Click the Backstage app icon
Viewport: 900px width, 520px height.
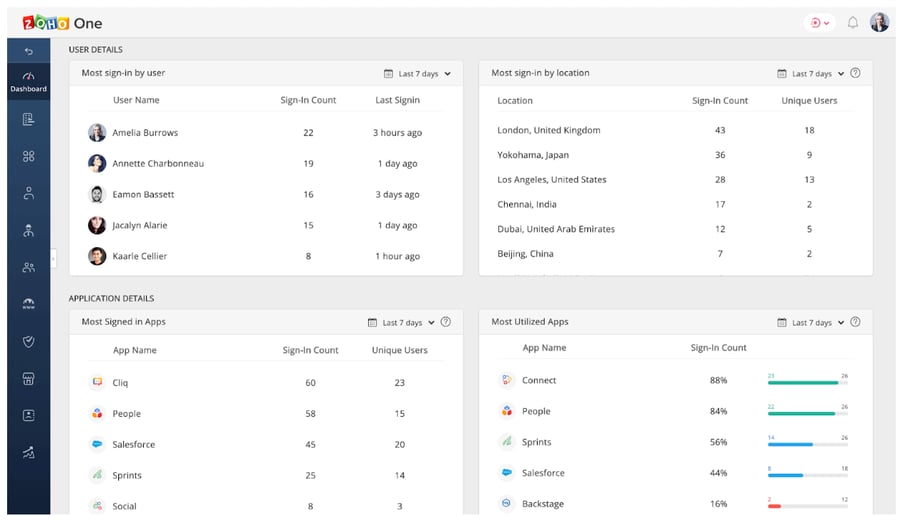pyautogui.click(x=506, y=503)
